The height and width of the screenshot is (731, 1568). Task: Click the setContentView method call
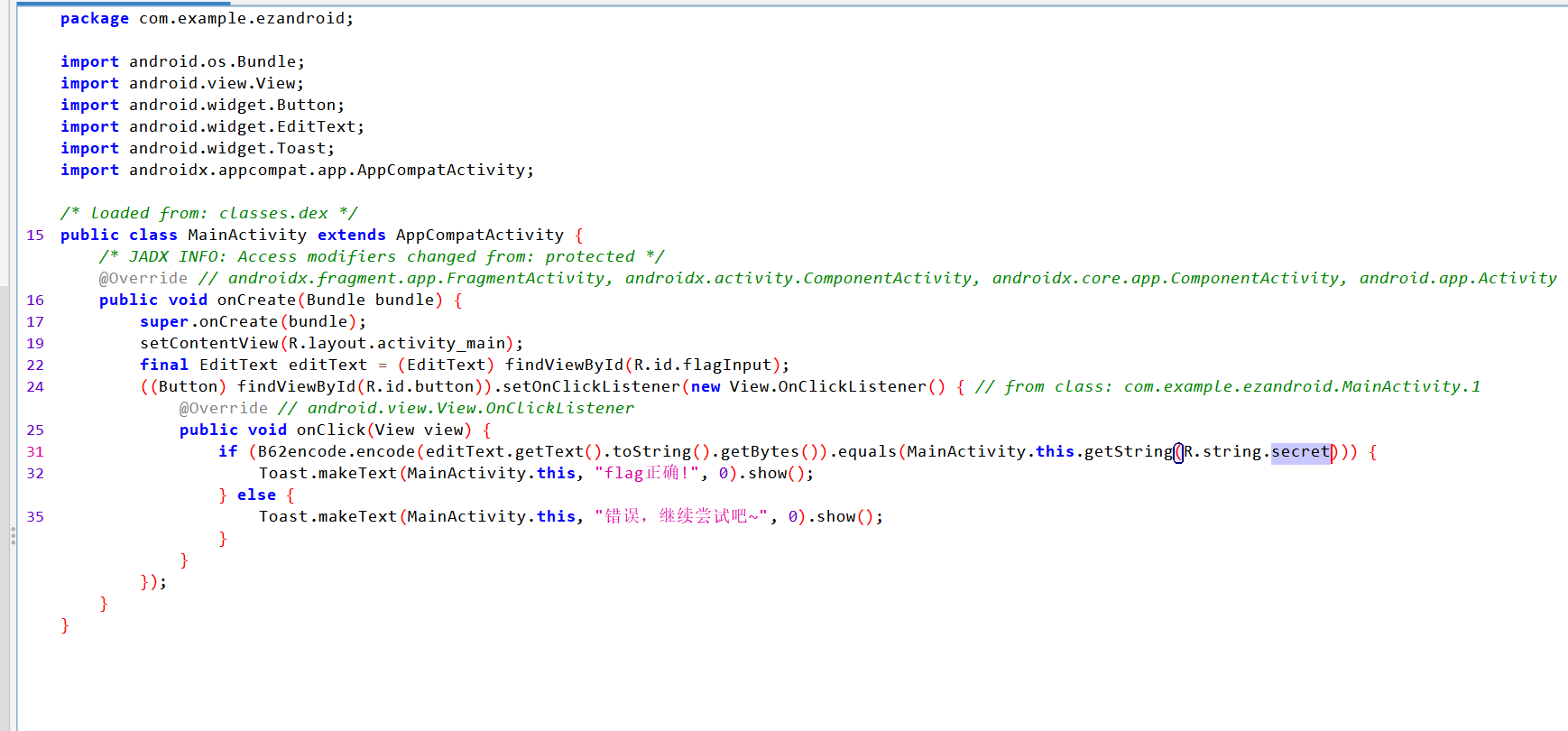tap(208, 343)
